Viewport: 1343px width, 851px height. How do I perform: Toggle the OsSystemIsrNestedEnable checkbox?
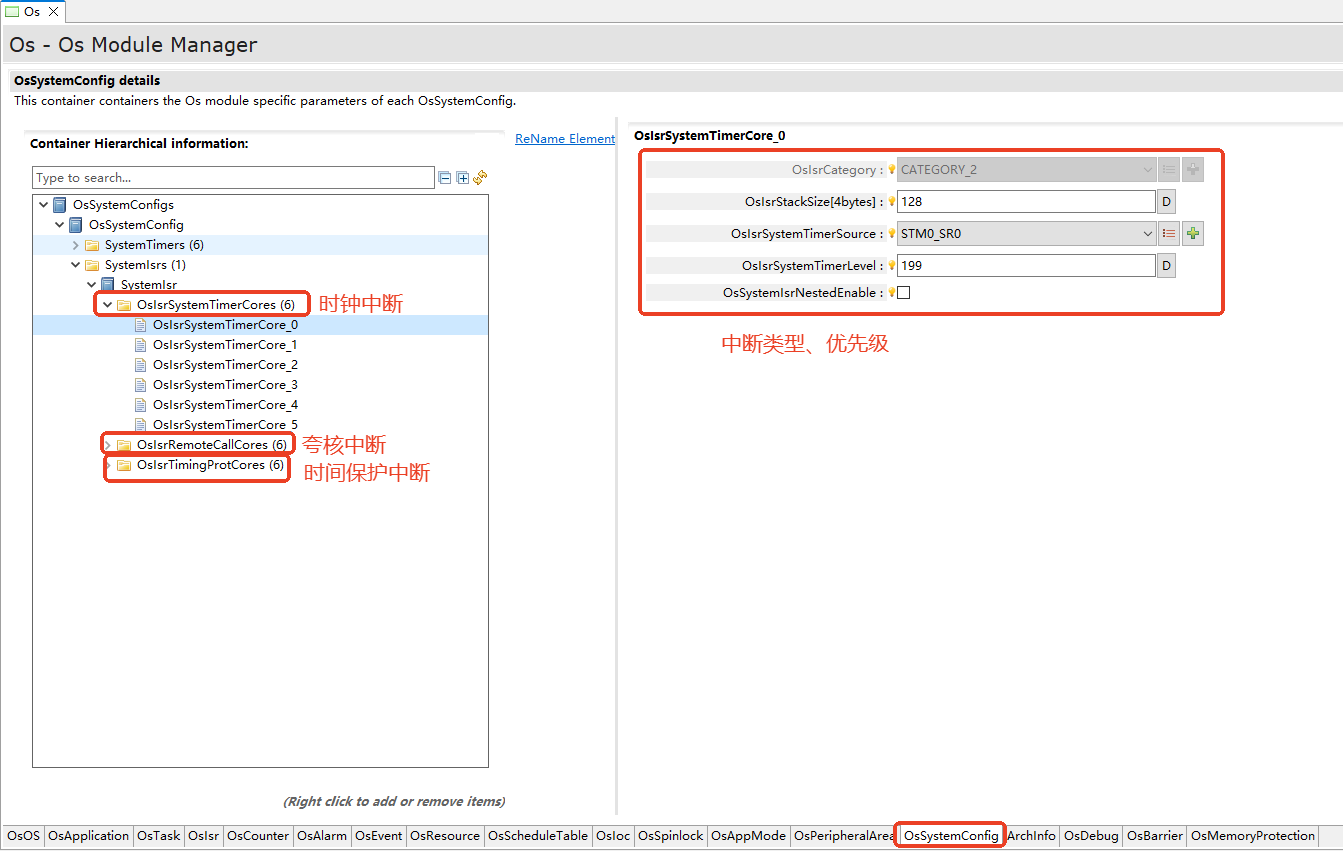pyautogui.click(x=904, y=293)
